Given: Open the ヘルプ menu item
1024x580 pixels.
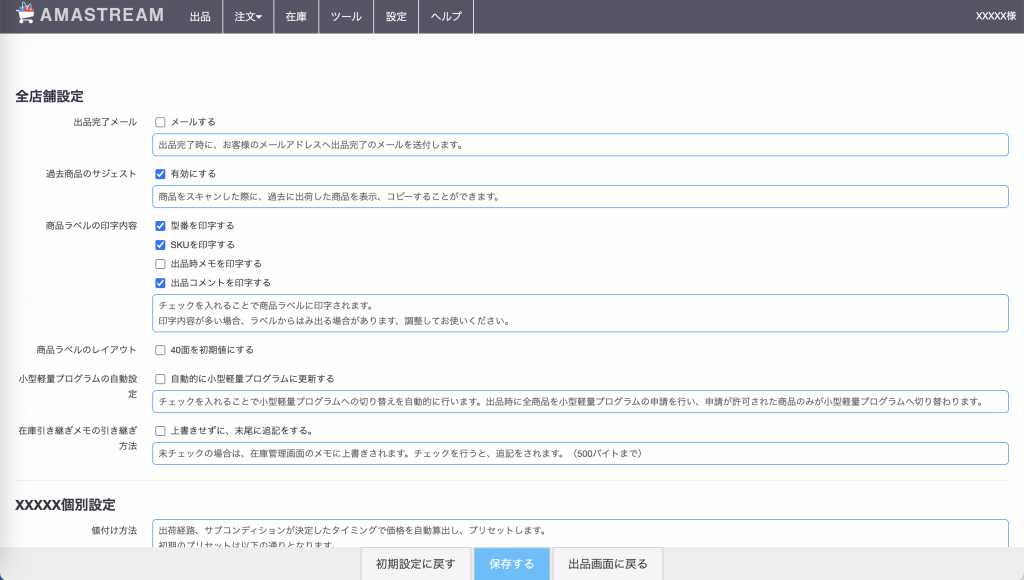Looking at the screenshot, I should 446,16.
